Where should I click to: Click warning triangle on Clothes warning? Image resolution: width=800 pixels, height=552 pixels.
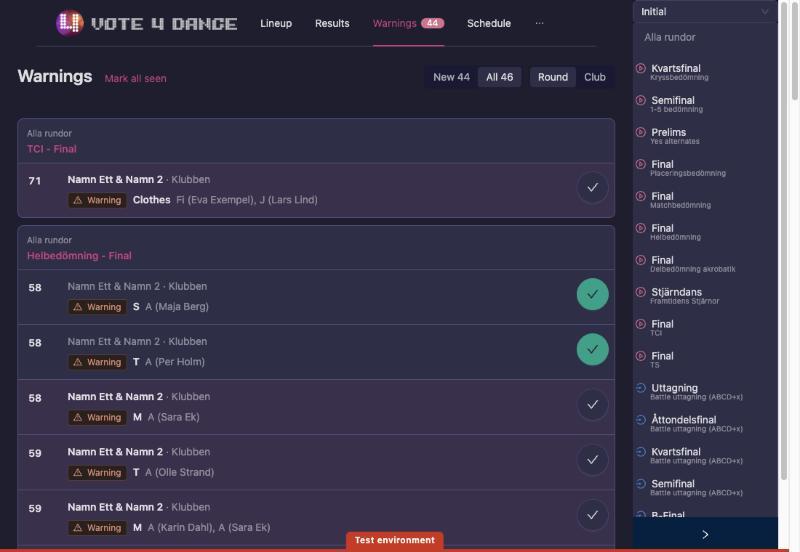pyautogui.click(x=78, y=200)
